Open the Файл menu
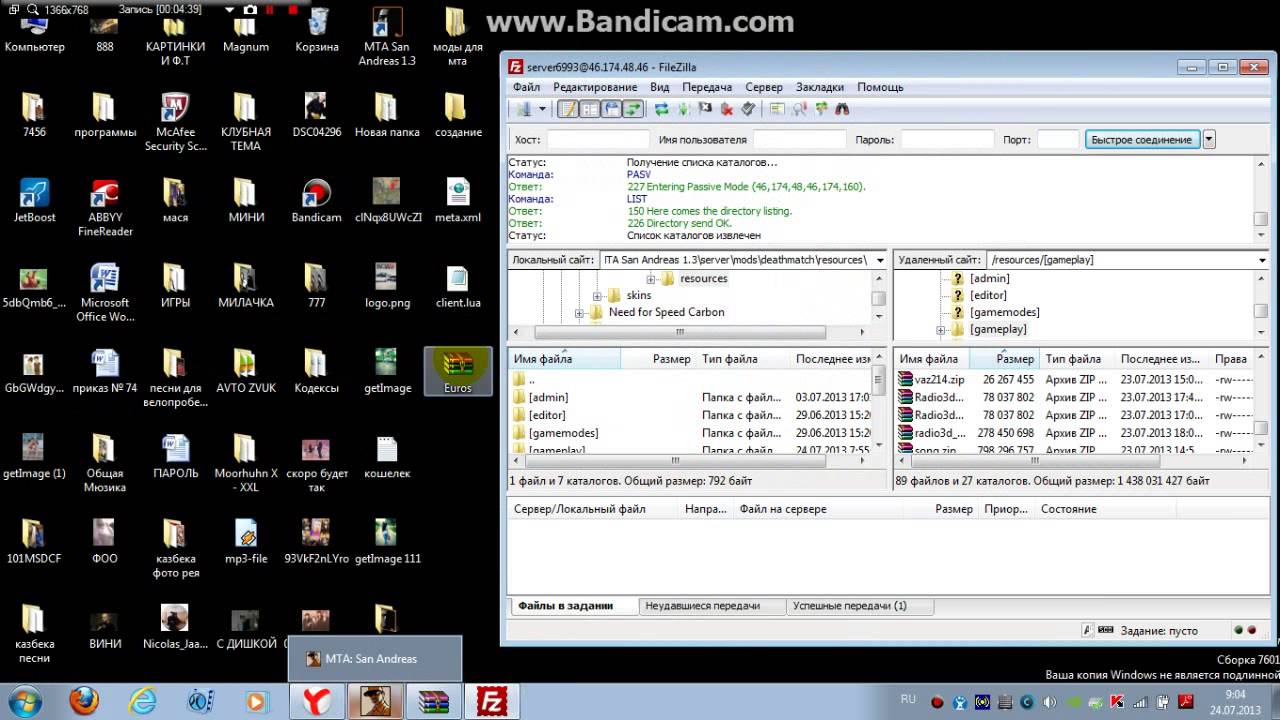Image resolution: width=1280 pixels, height=720 pixels. click(x=526, y=87)
